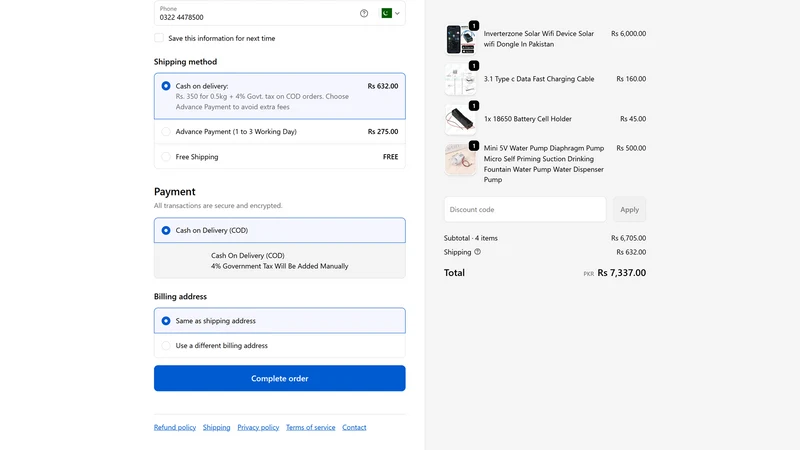Image resolution: width=800 pixels, height=450 pixels.
Task: Click the 1x 18650 Battery Cell Holder name
Action: [528, 119]
